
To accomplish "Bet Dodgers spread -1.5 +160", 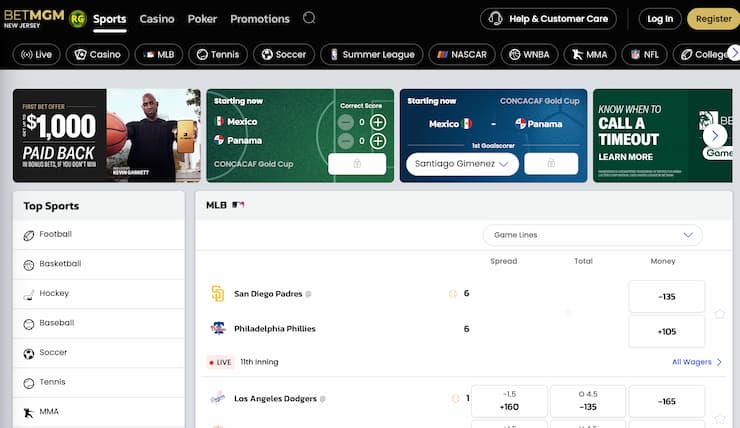I will [509, 401].
